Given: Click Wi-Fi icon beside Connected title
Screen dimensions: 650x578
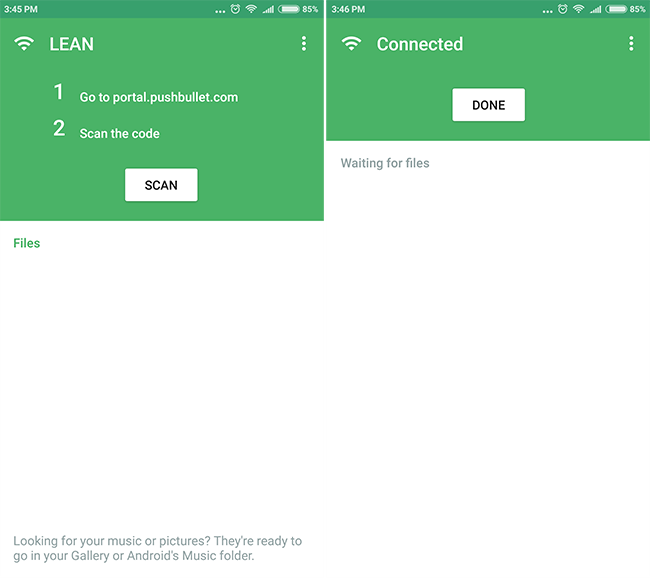Looking at the screenshot, I should (351, 43).
